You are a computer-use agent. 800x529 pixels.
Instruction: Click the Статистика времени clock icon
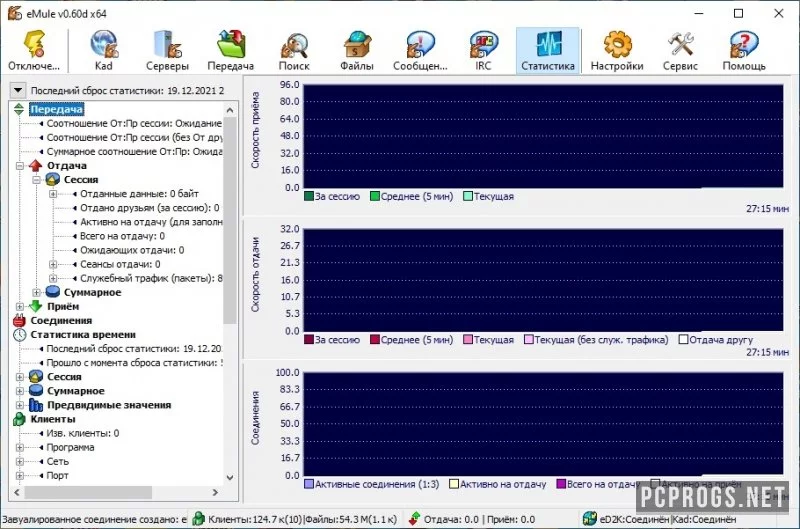[19, 335]
